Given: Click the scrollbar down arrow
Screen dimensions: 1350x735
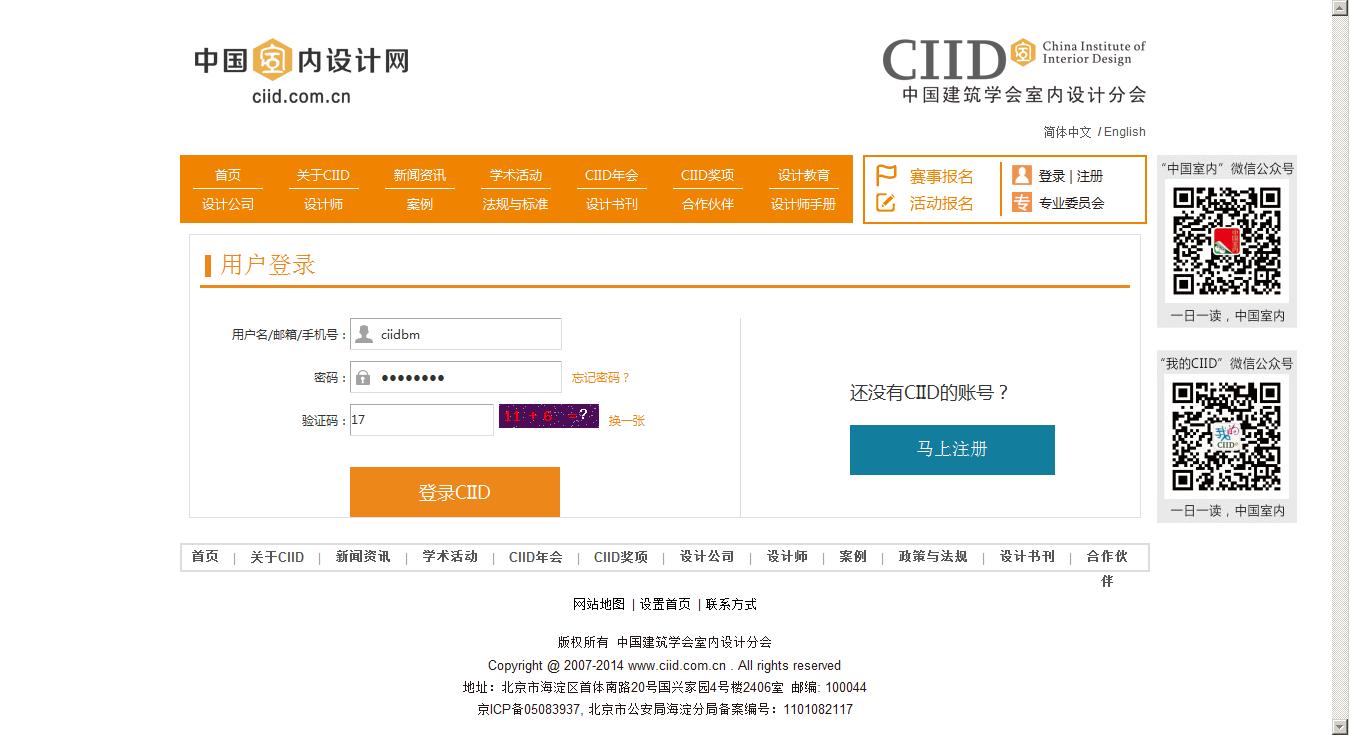Looking at the screenshot, I should 1341,726.
